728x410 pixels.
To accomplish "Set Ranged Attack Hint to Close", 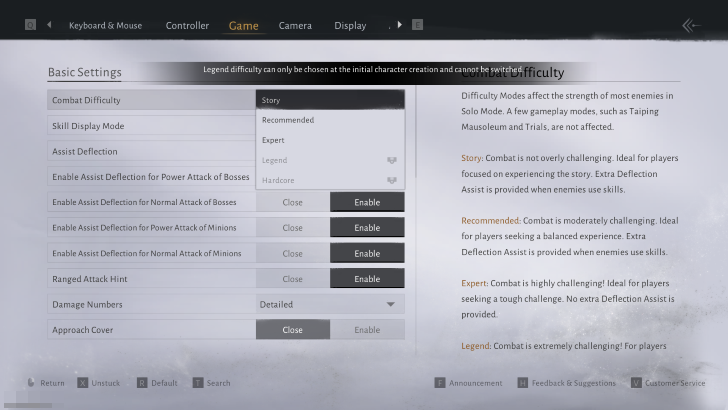I will click(292, 279).
